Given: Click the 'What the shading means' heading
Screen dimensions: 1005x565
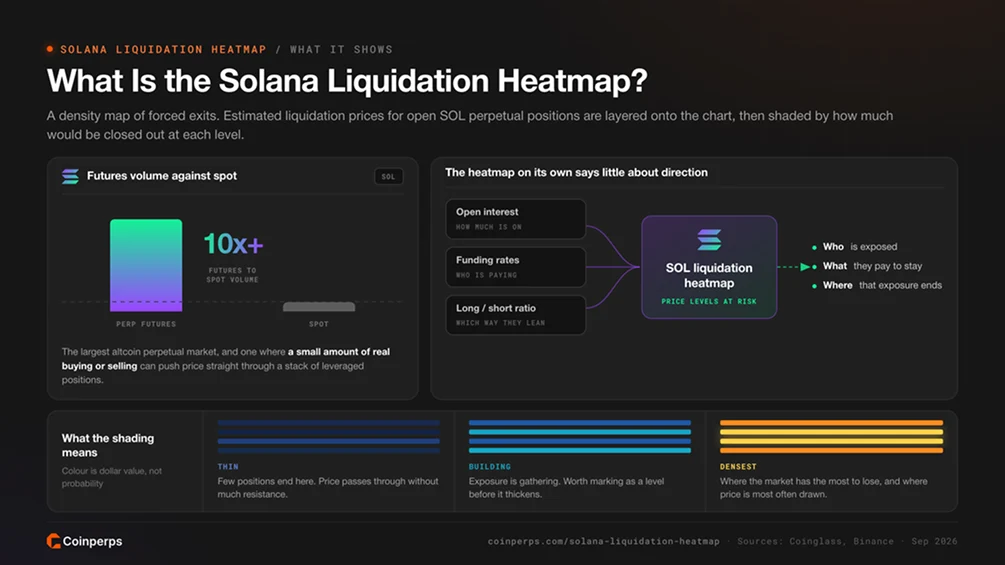Looking at the screenshot, I should click(108, 445).
